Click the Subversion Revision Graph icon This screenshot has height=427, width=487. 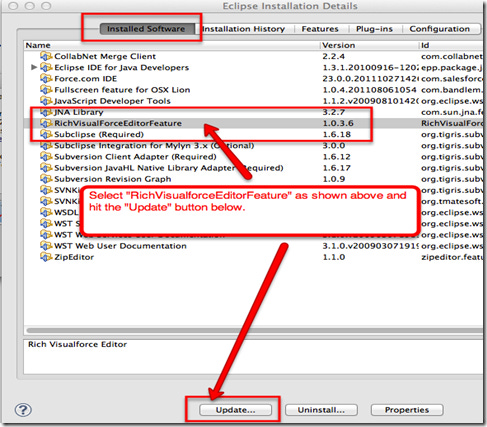(x=46, y=179)
